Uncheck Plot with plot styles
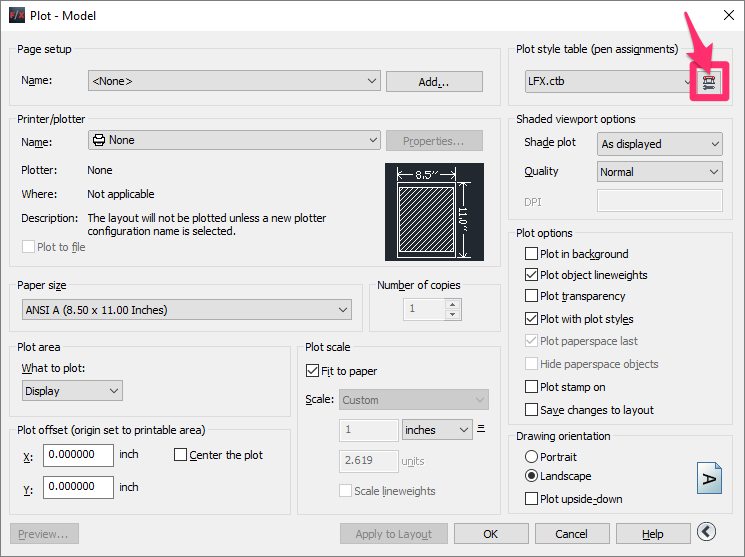Image resolution: width=745 pixels, height=557 pixels. tap(531, 318)
